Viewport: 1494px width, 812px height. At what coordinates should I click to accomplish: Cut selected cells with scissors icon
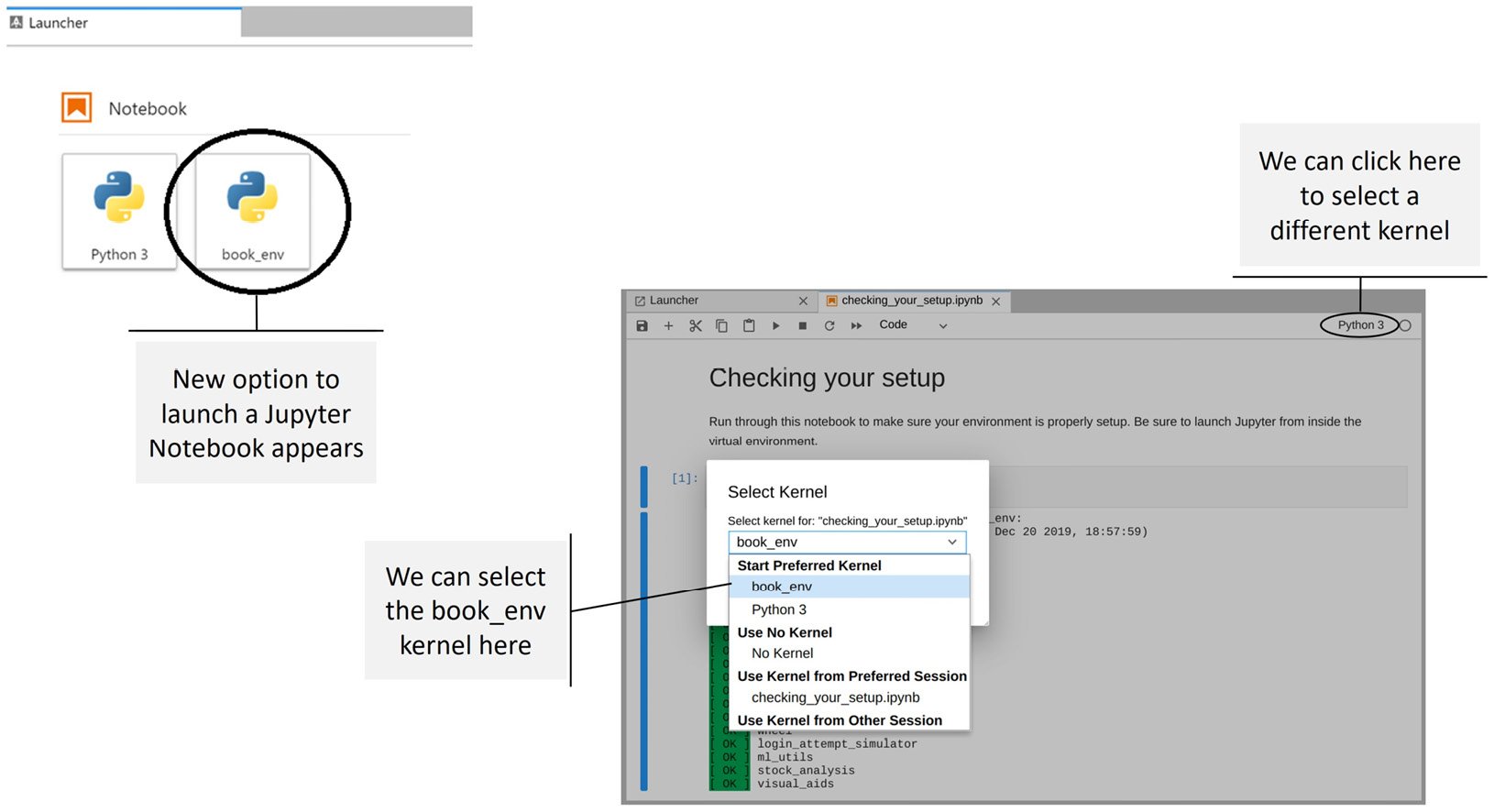pos(696,325)
